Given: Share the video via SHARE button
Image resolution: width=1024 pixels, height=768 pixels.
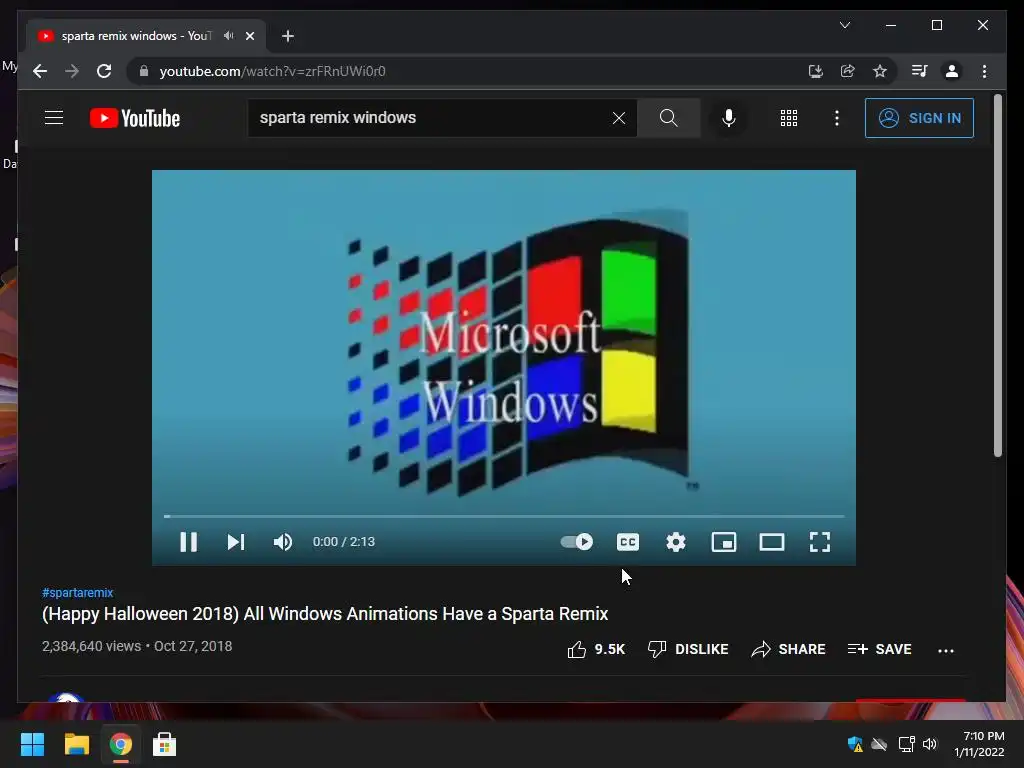Looking at the screenshot, I should (x=788, y=649).
